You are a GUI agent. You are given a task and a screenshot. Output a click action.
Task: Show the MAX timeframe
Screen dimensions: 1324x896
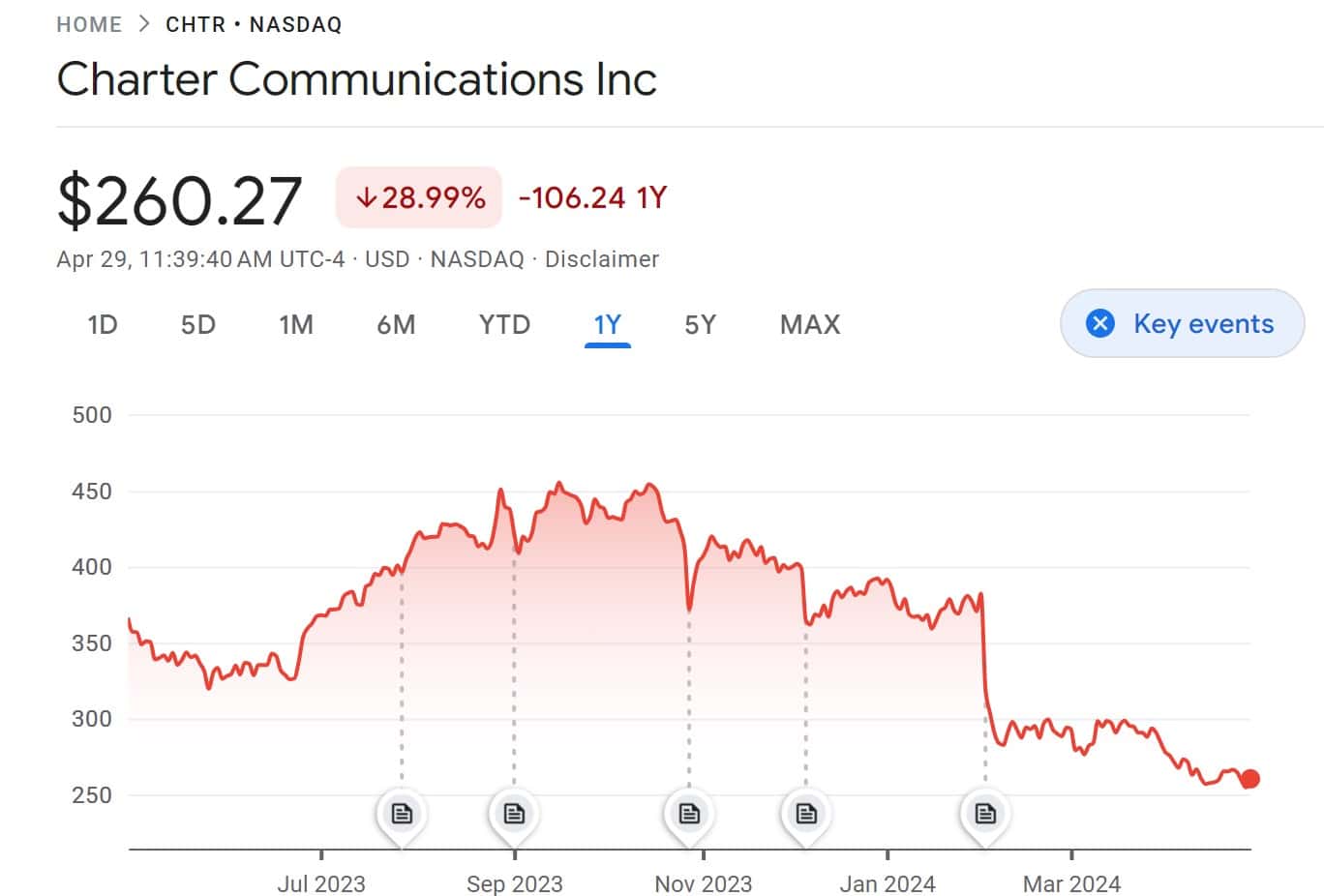click(x=809, y=324)
